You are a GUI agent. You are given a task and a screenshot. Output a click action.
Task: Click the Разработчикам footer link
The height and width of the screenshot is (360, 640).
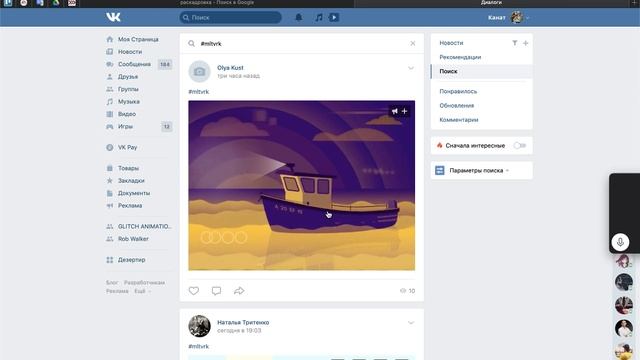pyautogui.click(x=144, y=282)
